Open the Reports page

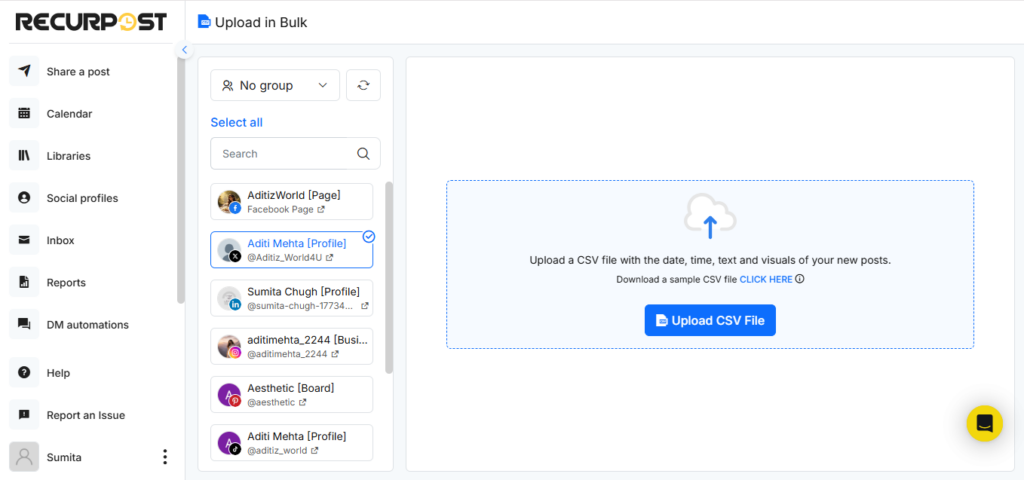[66, 283]
